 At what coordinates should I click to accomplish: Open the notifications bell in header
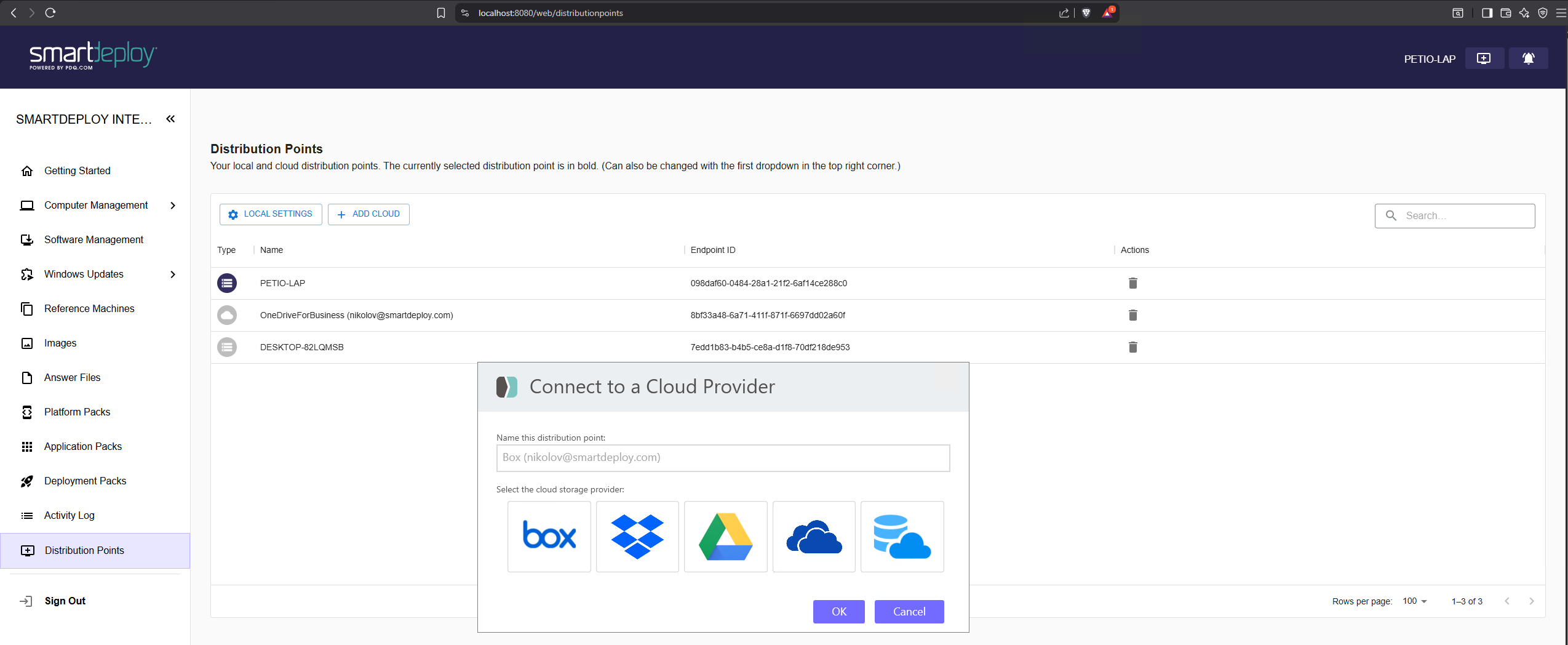coord(1528,58)
